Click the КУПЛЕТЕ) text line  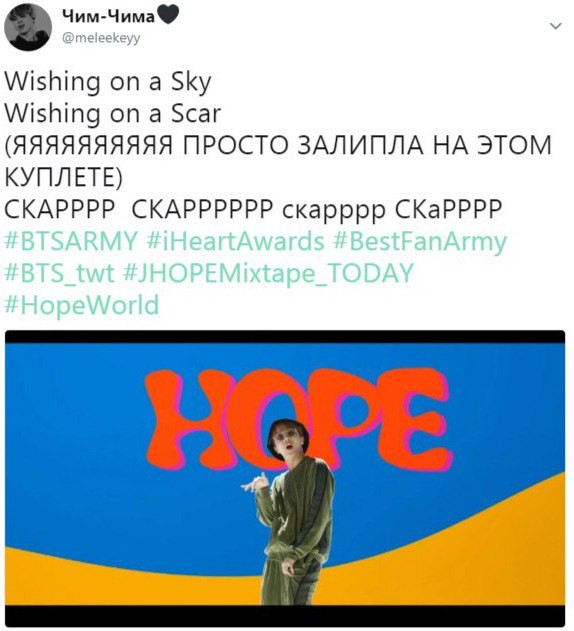[x=63, y=177]
